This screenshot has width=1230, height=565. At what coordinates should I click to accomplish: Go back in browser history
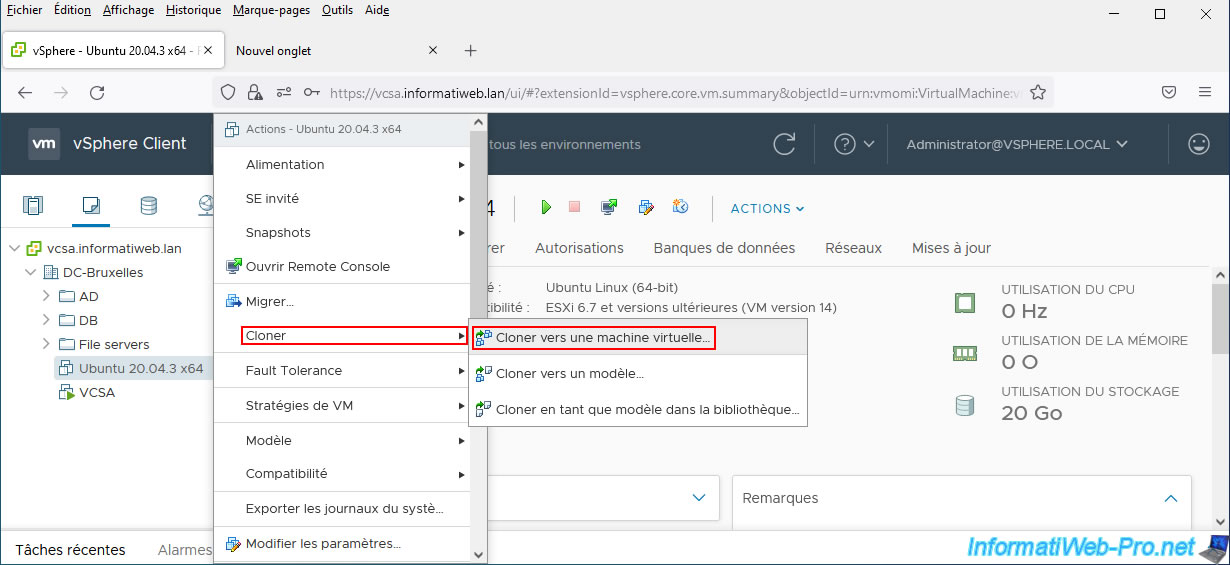[25, 92]
